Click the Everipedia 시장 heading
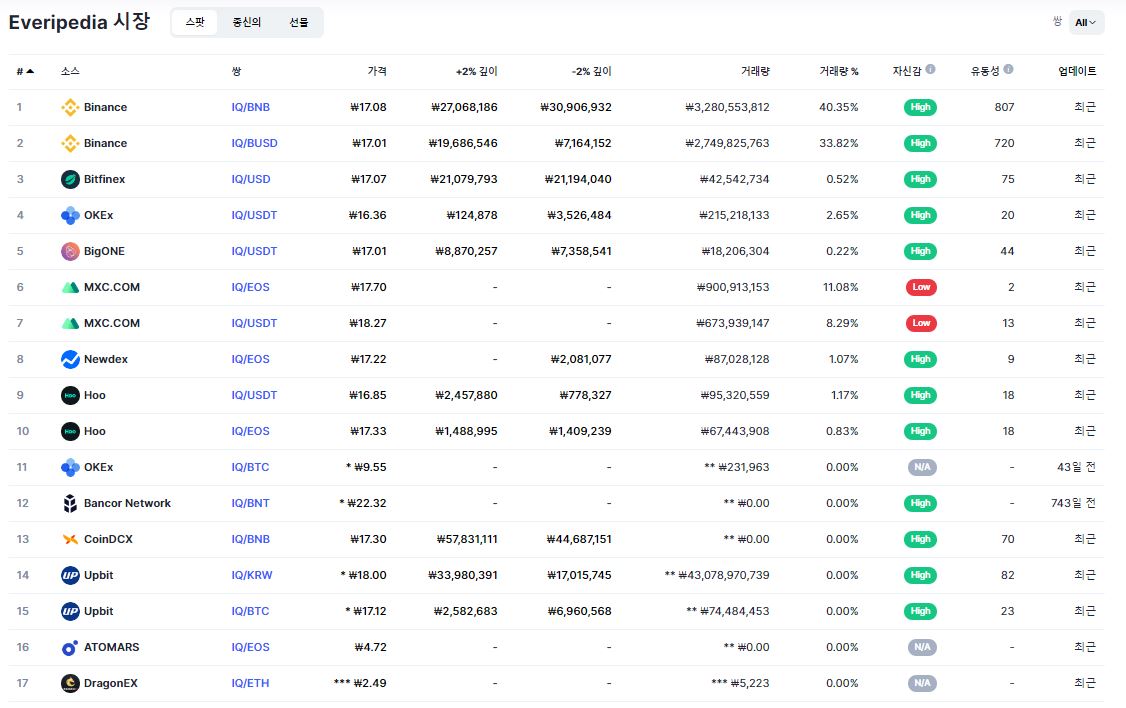1126x708 pixels. pyautogui.click(x=79, y=22)
